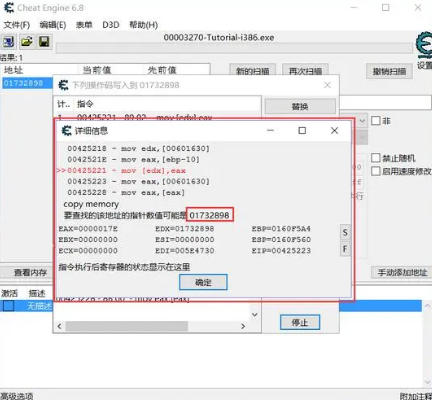Screen dimensions: 432x400
Task: Expand the dropdown beside the 非 checkbox
Action: click(363, 121)
